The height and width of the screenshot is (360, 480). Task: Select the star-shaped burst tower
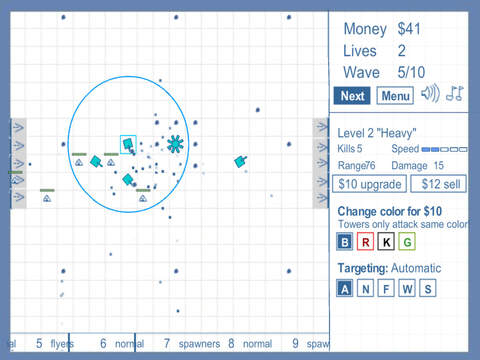175,144
